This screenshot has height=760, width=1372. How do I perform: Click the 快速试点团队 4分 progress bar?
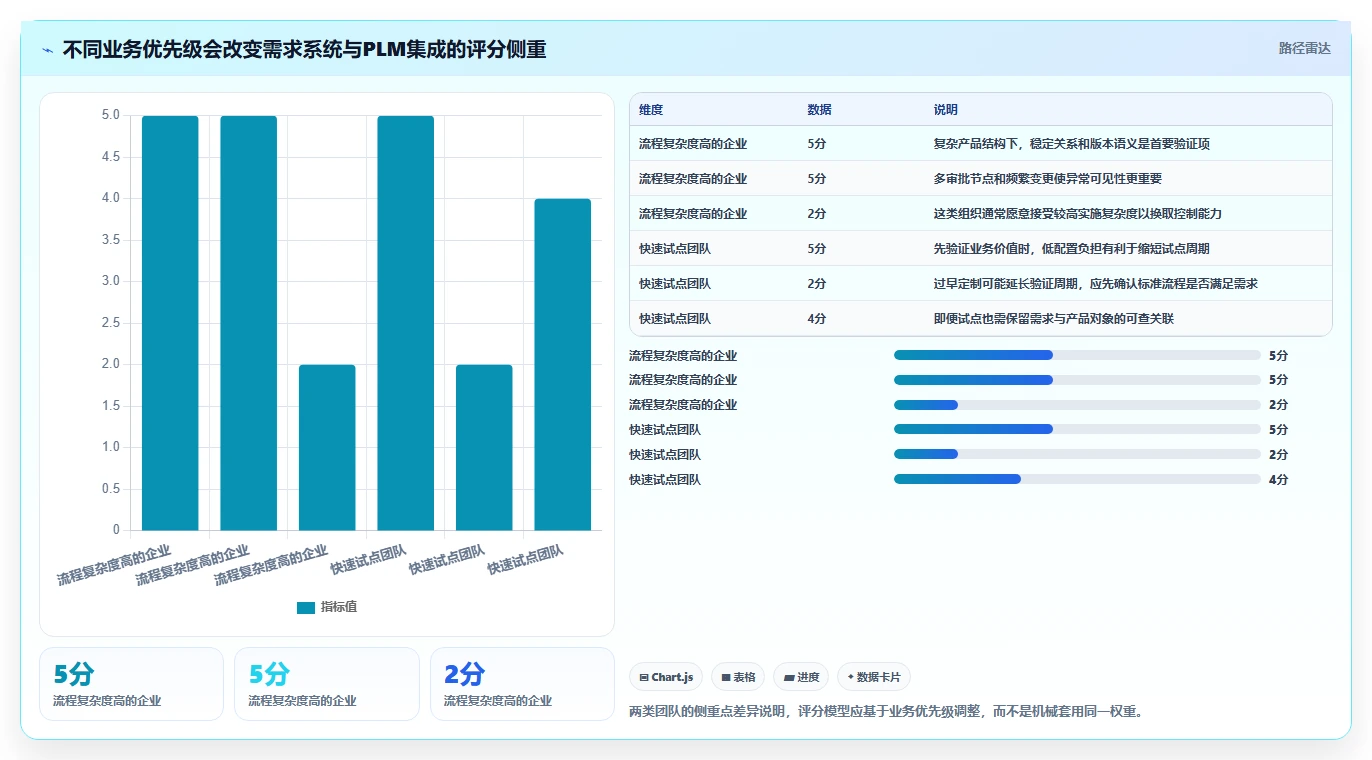click(x=1077, y=480)
